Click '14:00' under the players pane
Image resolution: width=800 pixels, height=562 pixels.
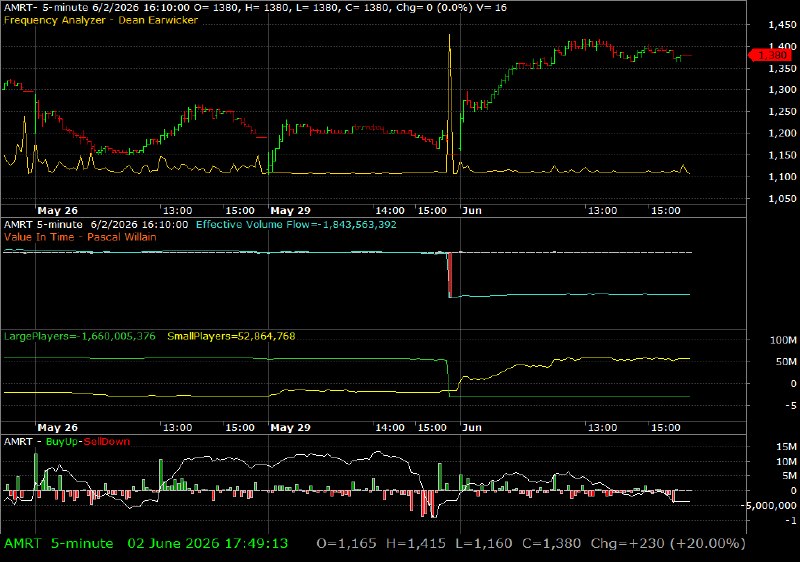(x=390, y=427)
